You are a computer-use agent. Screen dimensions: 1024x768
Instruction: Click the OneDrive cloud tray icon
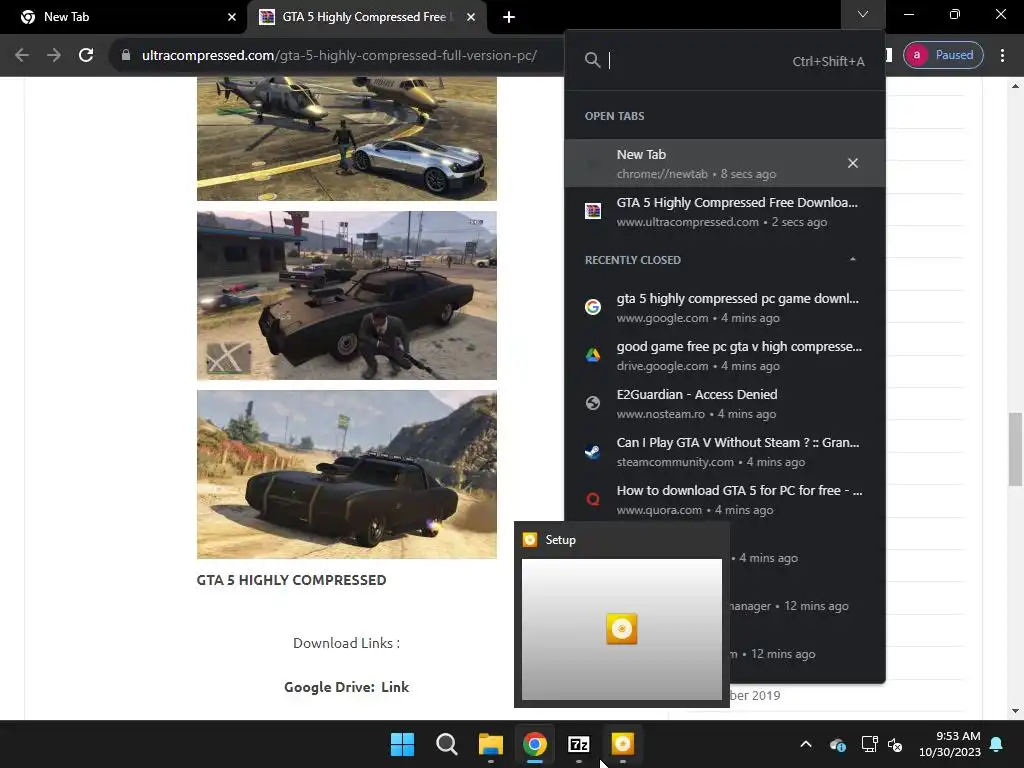838,744
